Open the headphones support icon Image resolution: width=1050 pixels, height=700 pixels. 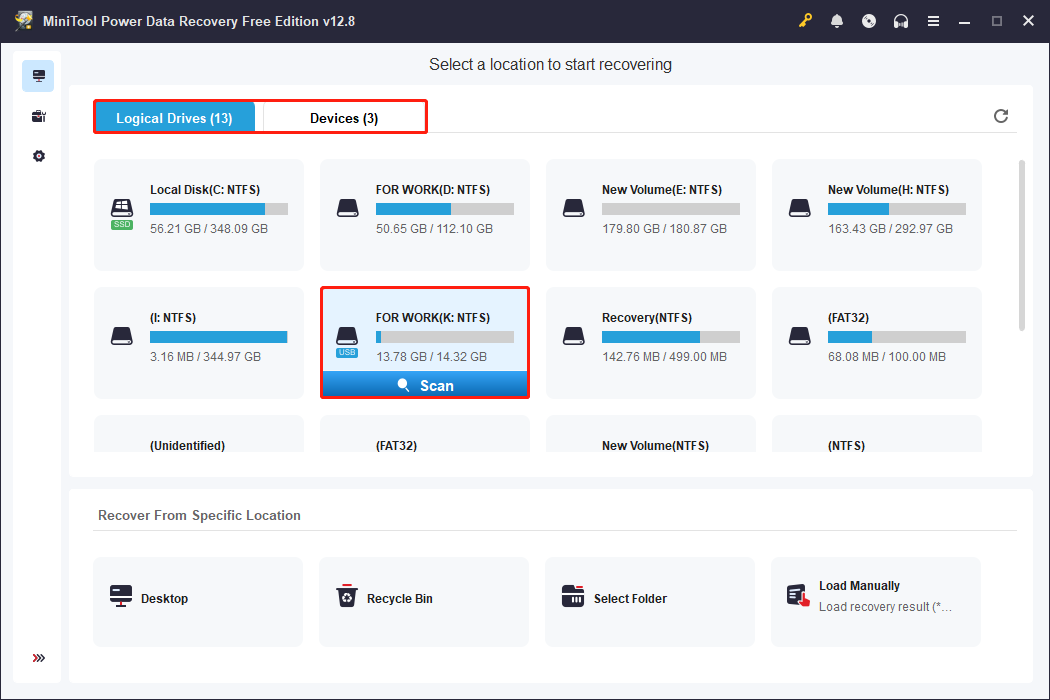pyautogui.click(x=901, y=21)
